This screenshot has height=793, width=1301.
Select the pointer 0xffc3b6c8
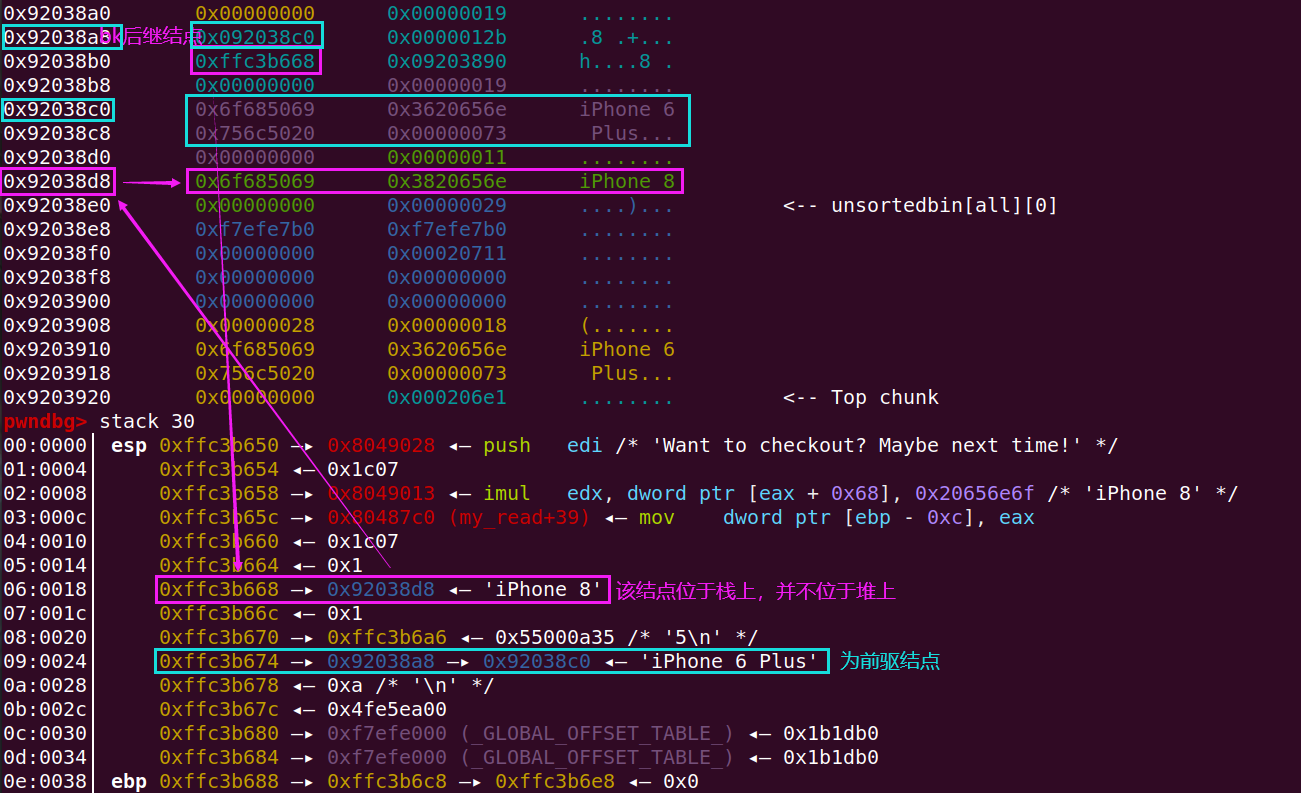(x=387, y=782)
